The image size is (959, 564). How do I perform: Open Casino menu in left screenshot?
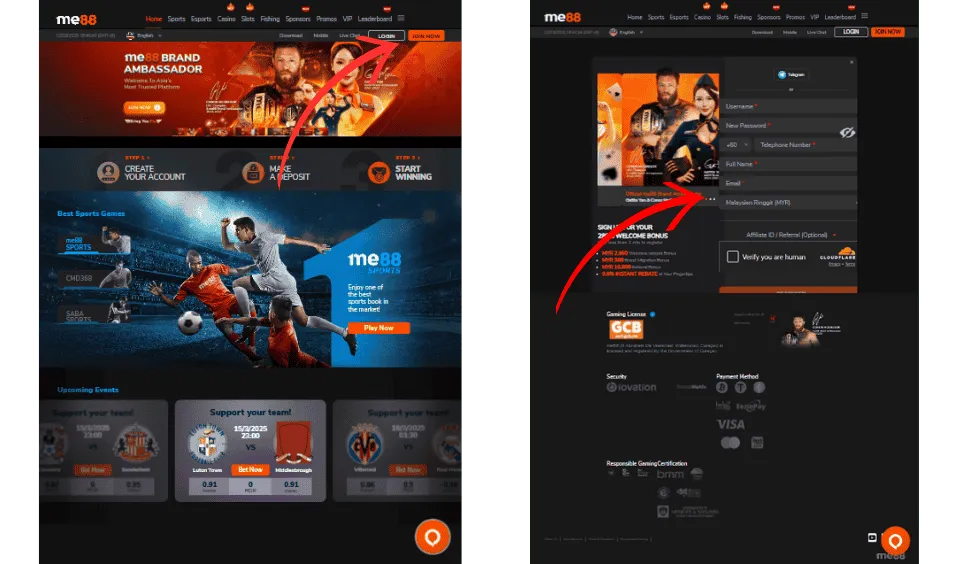pos(226,19)
